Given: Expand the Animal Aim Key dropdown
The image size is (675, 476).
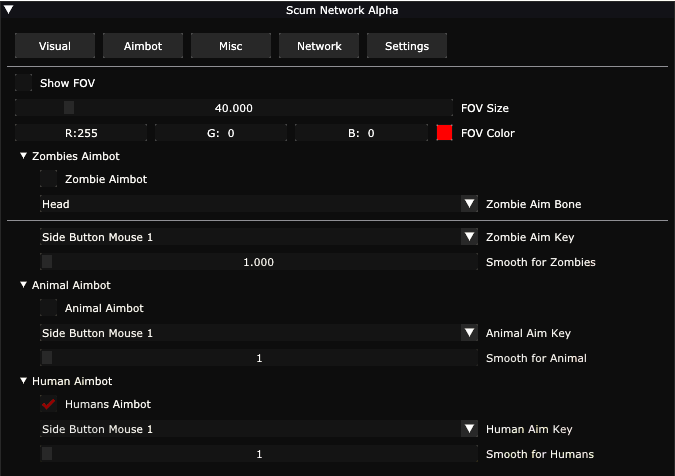Looking at the screenshot, I should [x=469, y=333].
